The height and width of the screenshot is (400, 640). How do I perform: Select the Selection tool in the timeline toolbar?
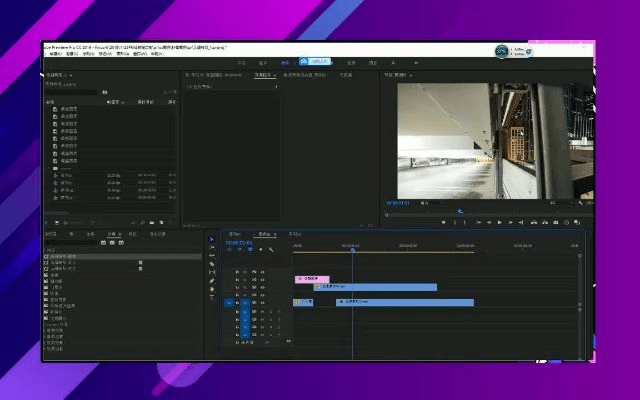click(212, 240)
